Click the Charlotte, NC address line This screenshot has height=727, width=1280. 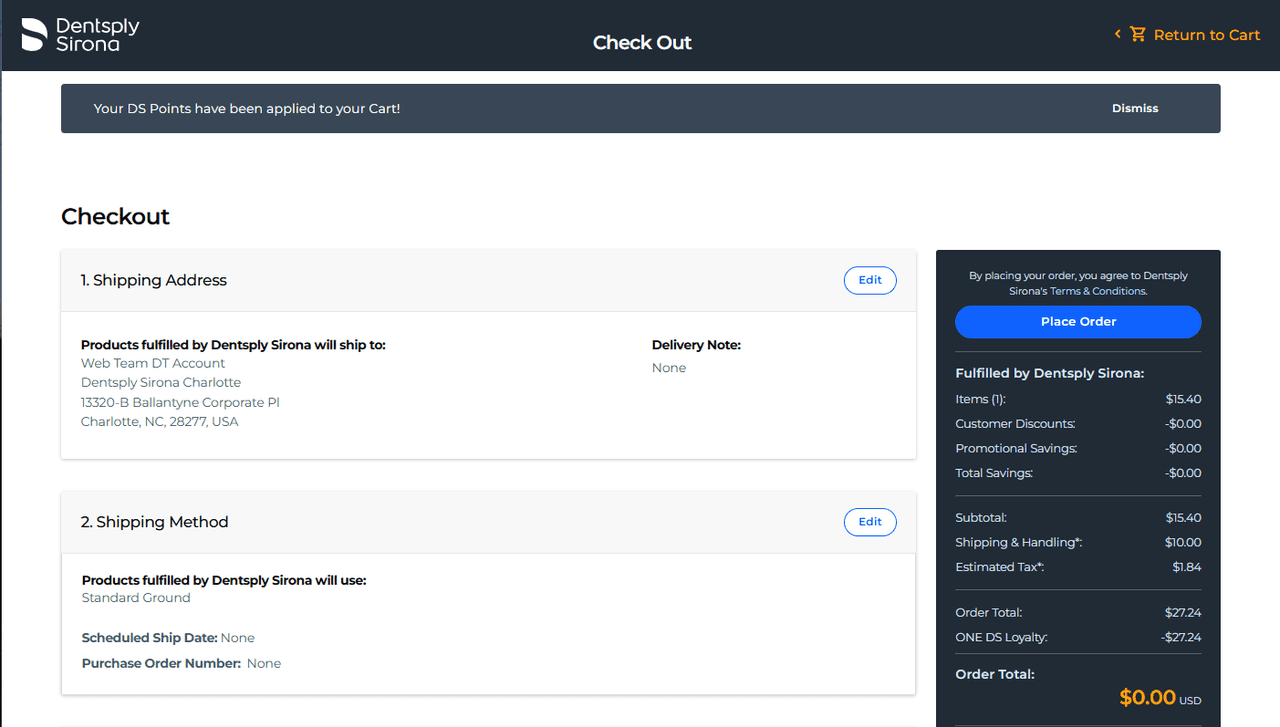(x=160, y=422)
